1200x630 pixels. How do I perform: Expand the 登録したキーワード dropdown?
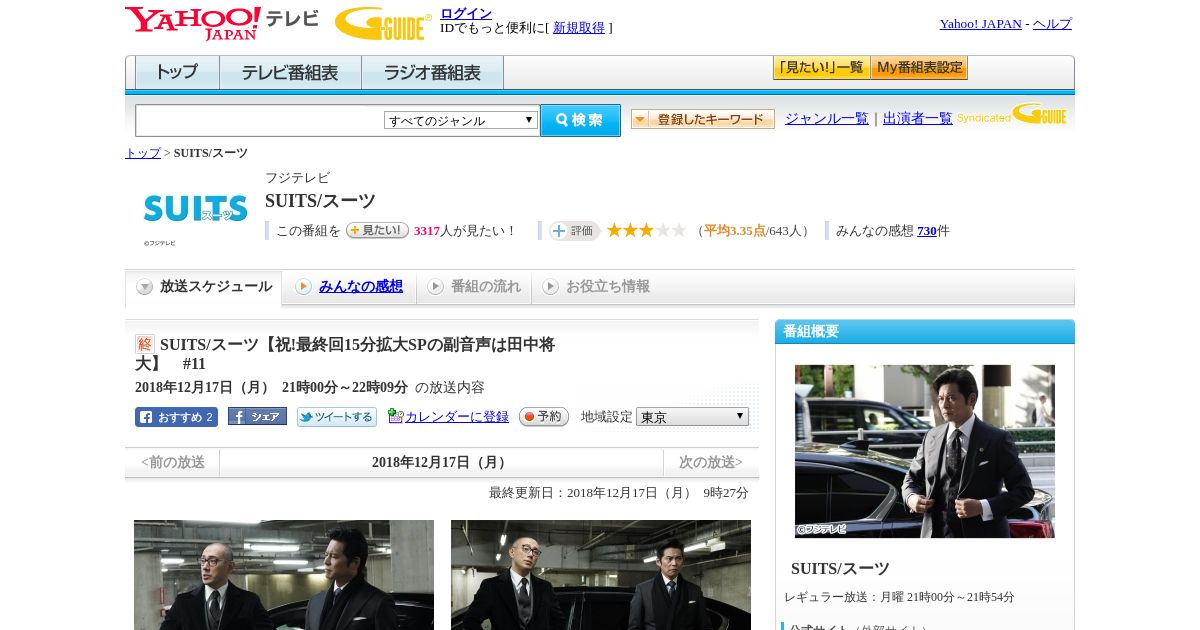[703, 119]
